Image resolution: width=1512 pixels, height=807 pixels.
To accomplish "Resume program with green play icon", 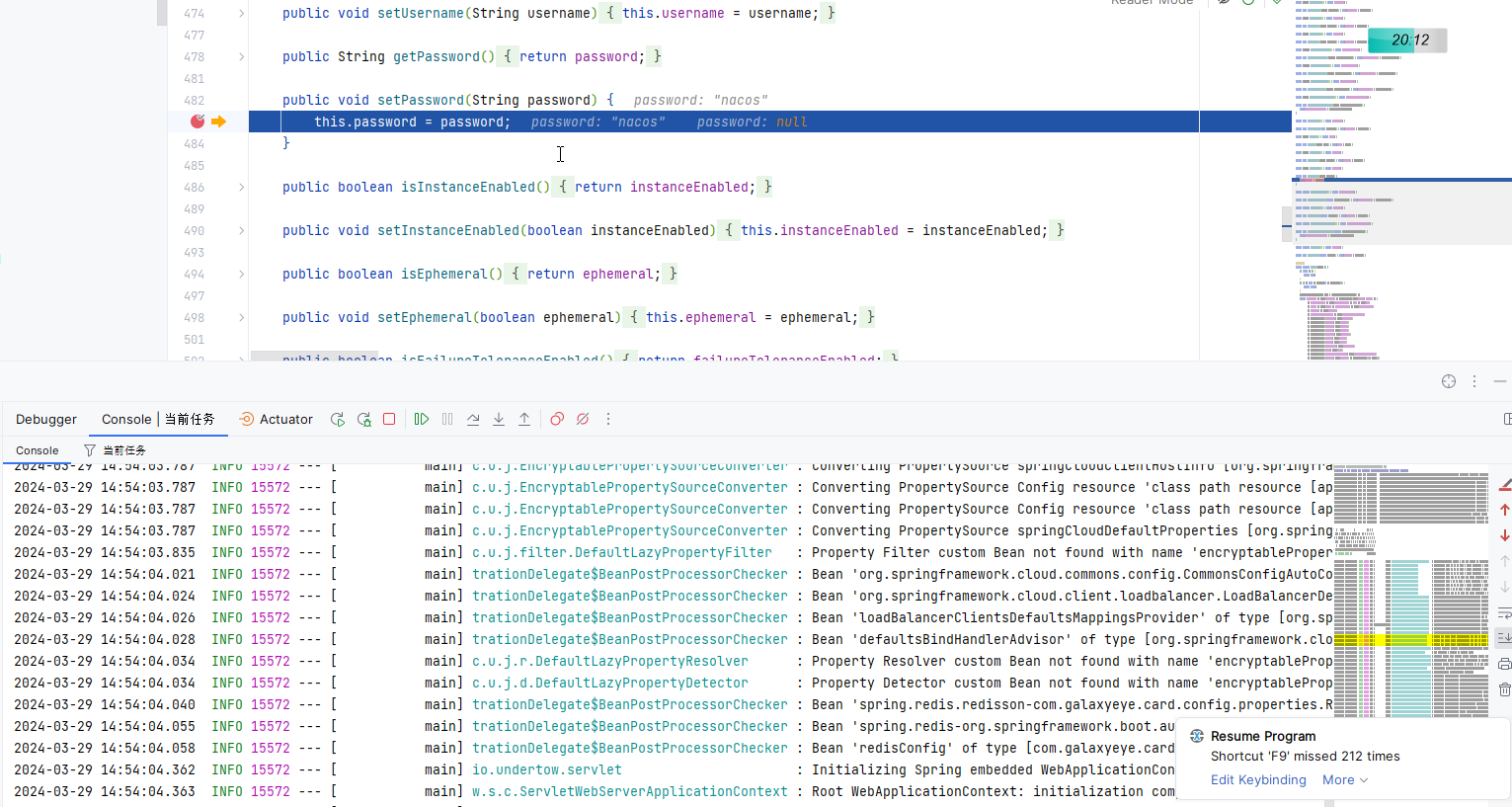I will coord(422,419).
